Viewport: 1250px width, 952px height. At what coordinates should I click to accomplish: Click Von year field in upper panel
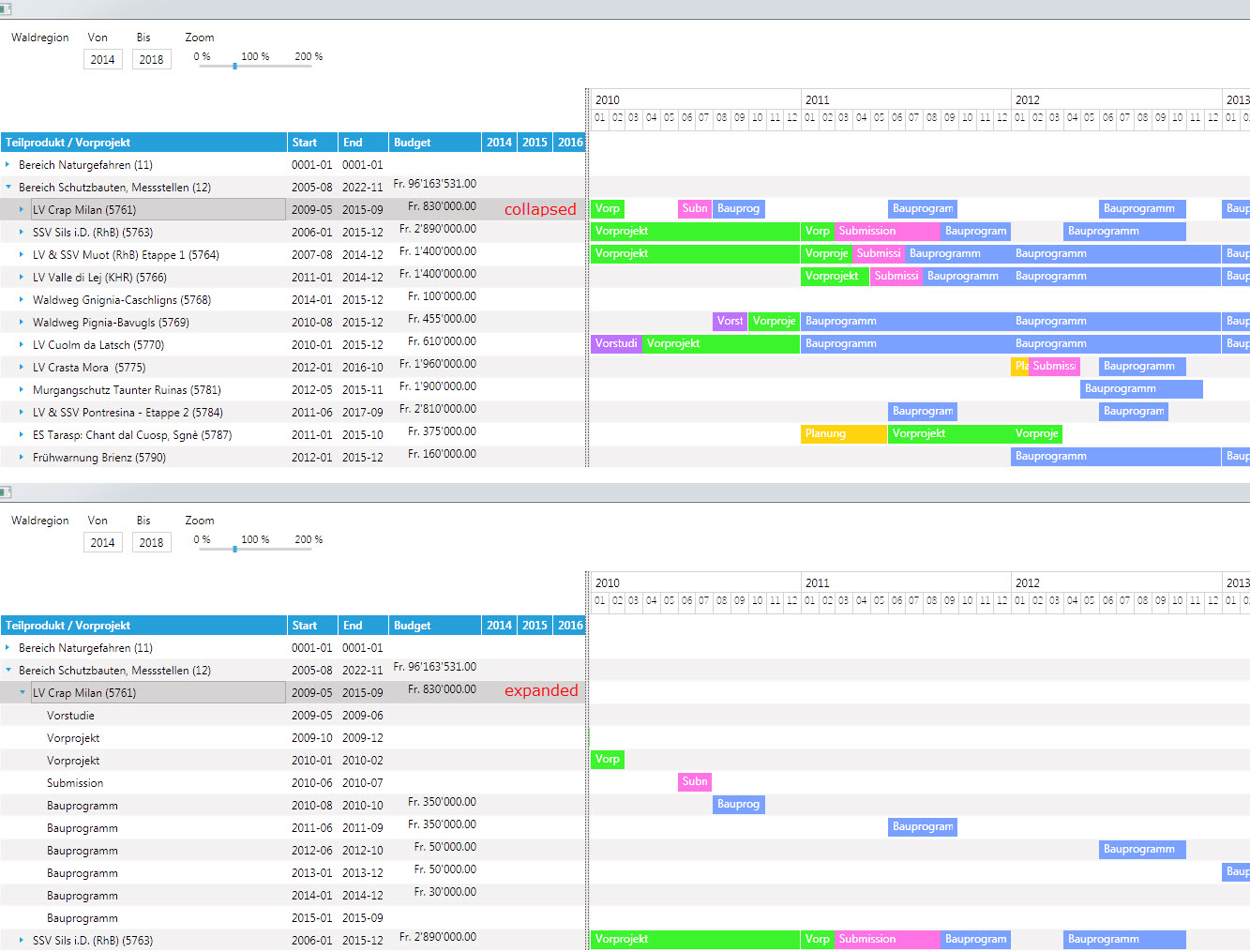coord(103,59)
